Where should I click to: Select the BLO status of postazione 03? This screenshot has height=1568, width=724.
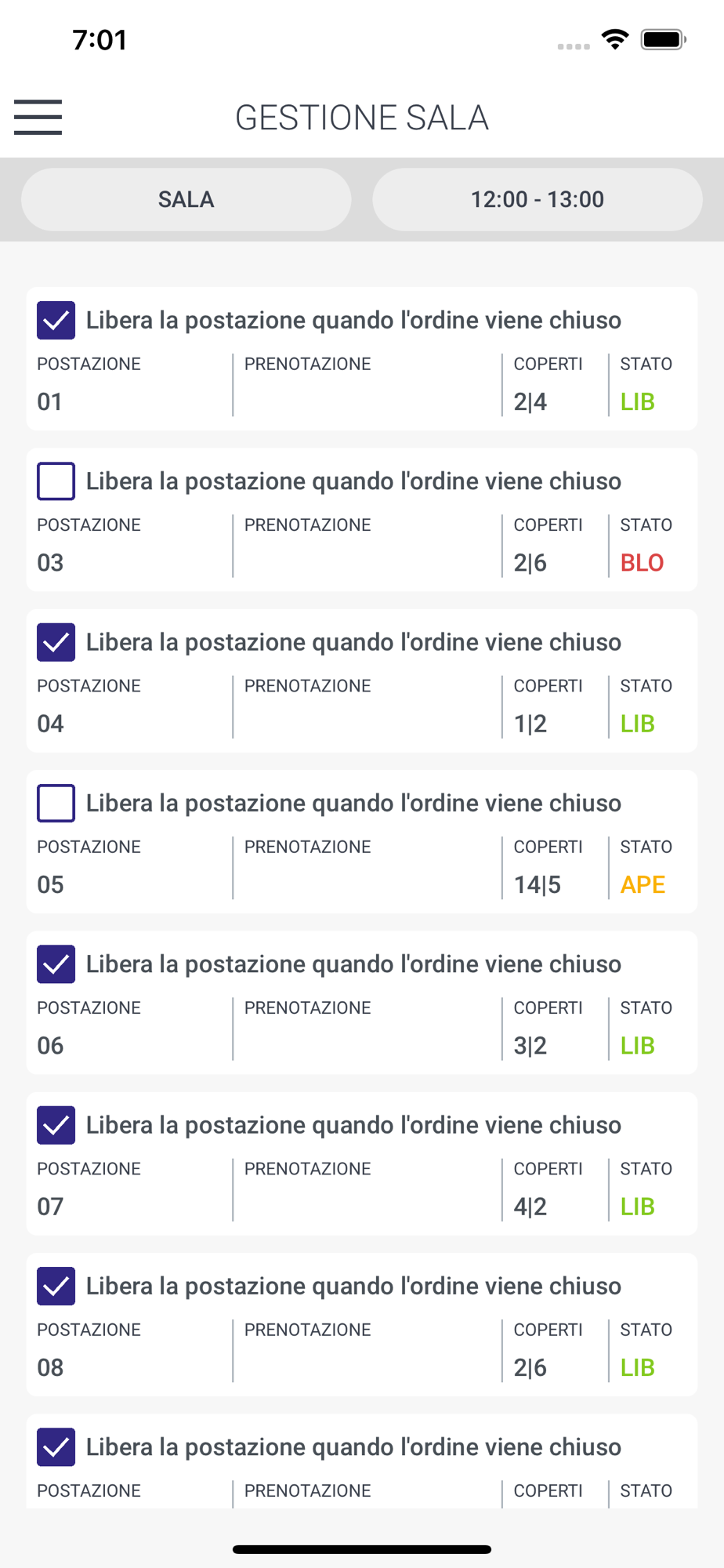click(642, 563)
